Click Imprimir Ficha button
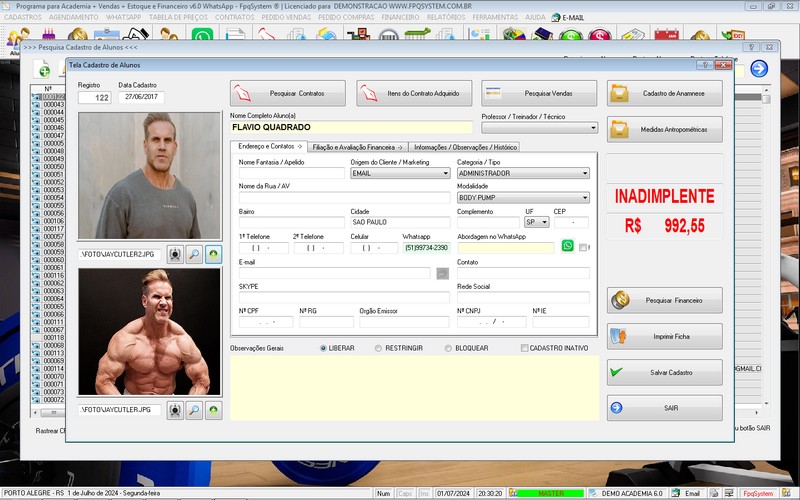This screenshot has height=500, width=800. click(x=665, y=337)
